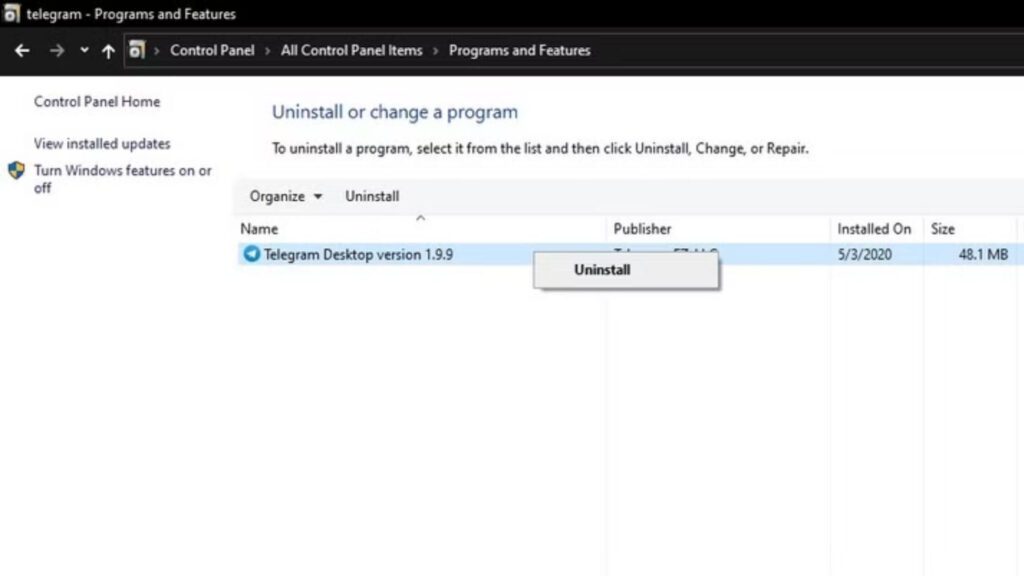Sort programs by Size column header

tap(943, 229)
